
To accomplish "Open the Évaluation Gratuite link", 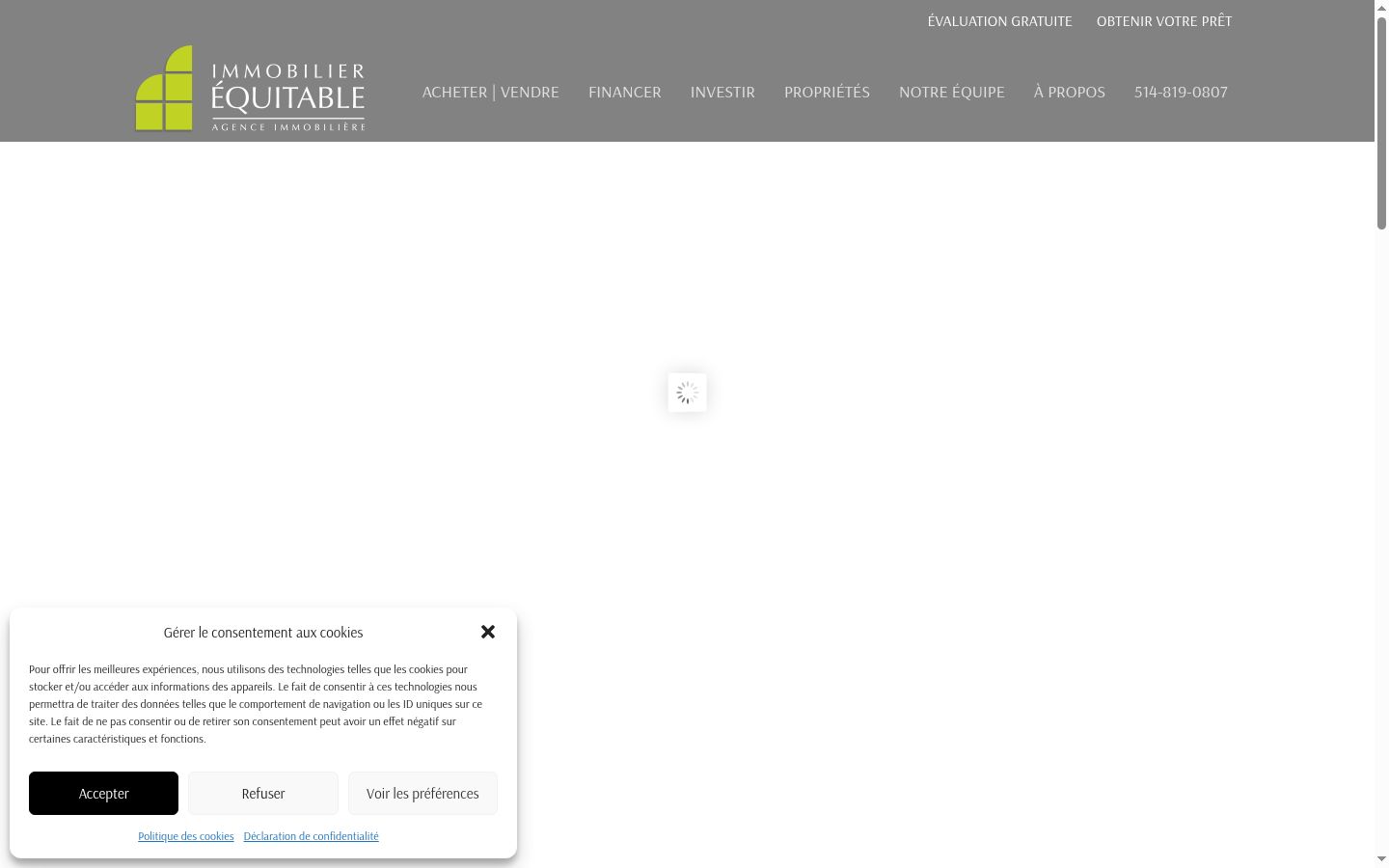I will tap(1000, 20).
